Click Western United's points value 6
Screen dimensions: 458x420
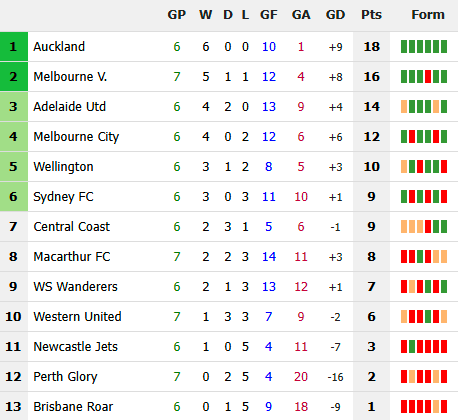[371, 317]
